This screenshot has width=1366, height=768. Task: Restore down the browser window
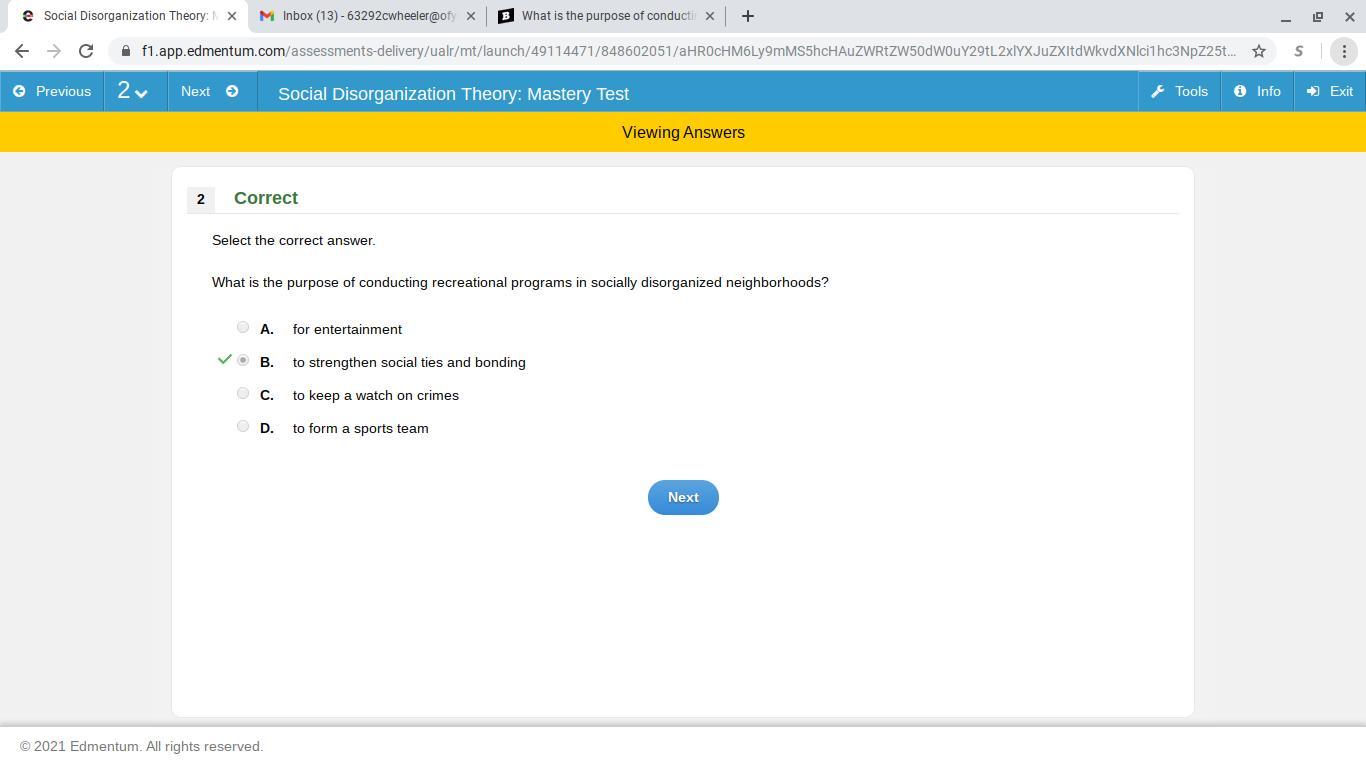(1318, 17)
